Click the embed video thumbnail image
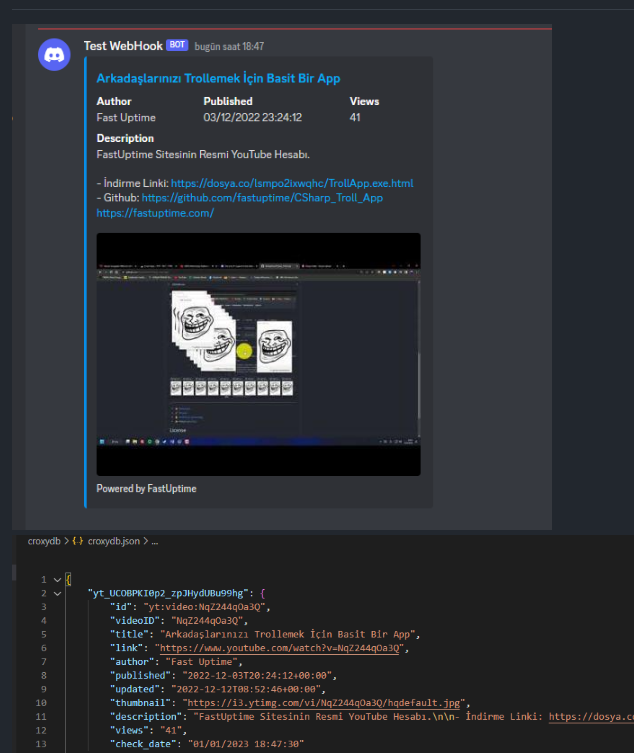Image resolution: width=634 pixels, height=753 pixels. [x=258, y=354]
